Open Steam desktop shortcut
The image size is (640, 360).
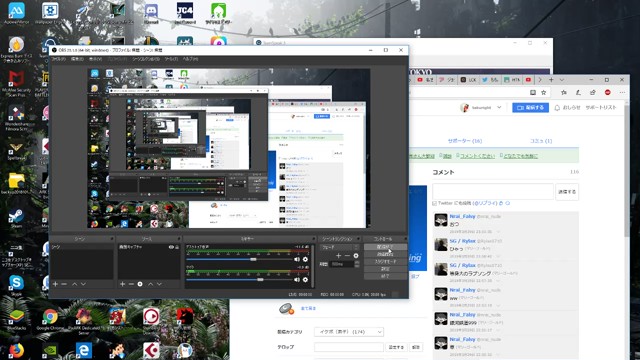coord(16,218)
